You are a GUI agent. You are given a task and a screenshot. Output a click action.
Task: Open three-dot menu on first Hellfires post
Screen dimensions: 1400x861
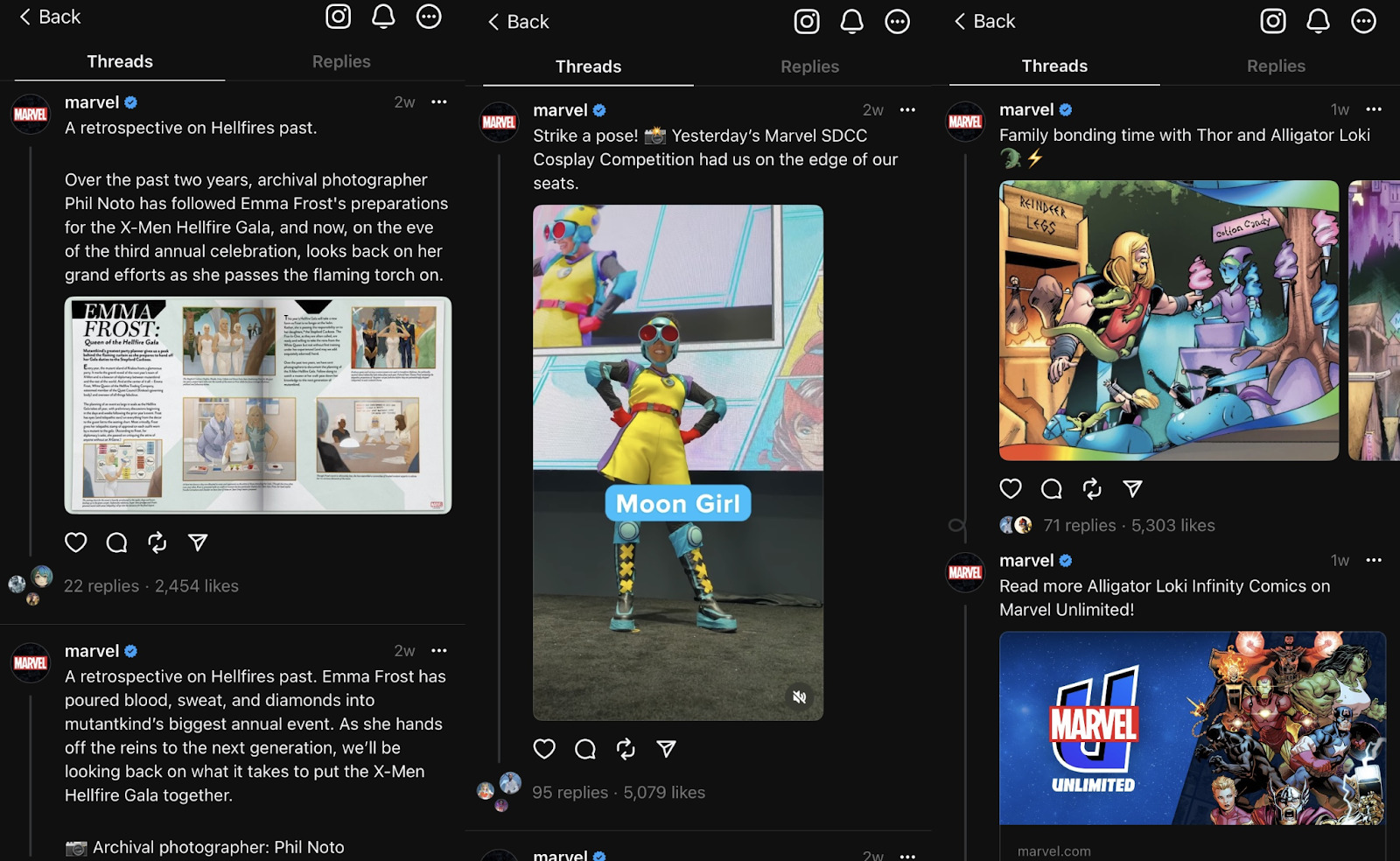point(439,102)
